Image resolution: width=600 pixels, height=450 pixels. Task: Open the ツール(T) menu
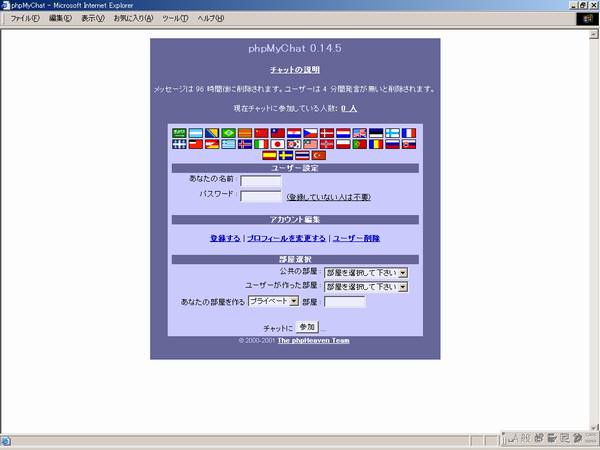(175, 18)
